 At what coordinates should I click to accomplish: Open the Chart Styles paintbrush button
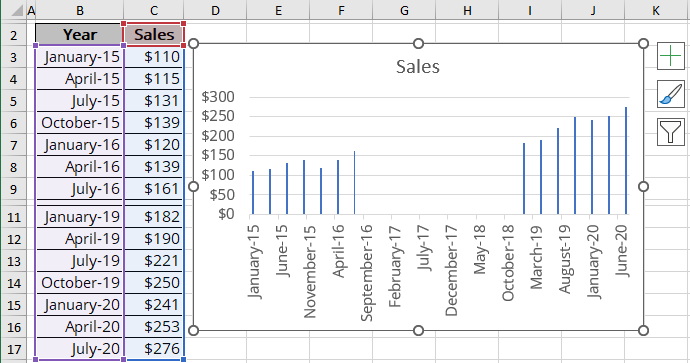click(x=671, y=94)
